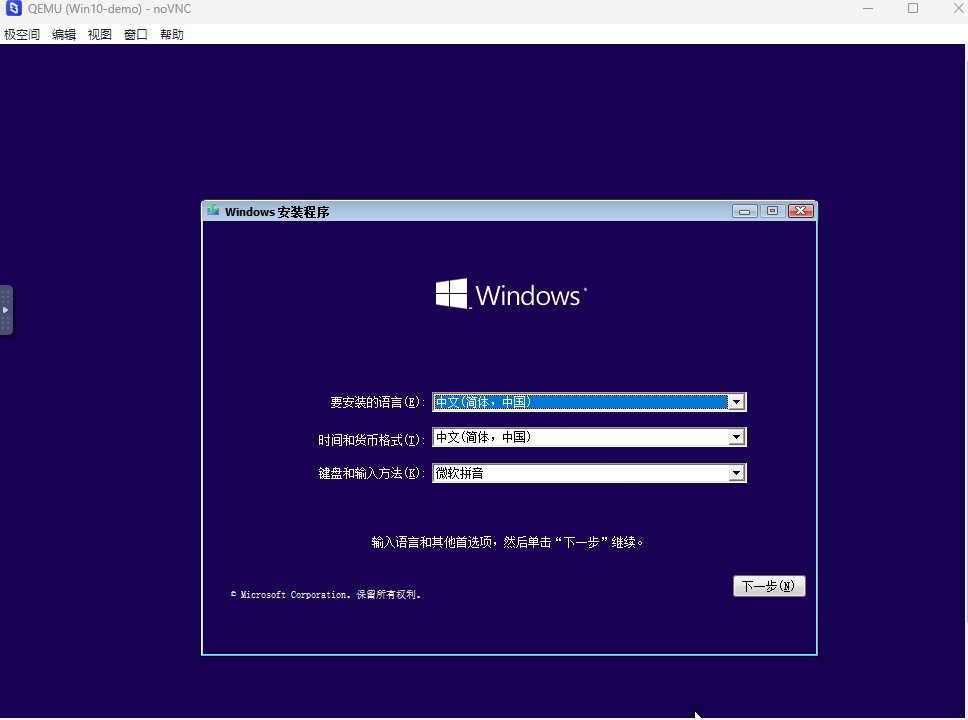Screen dimensions: 968x720
Task: Expand the noVNC control bar handle on left edge
Action: (6, 310)
